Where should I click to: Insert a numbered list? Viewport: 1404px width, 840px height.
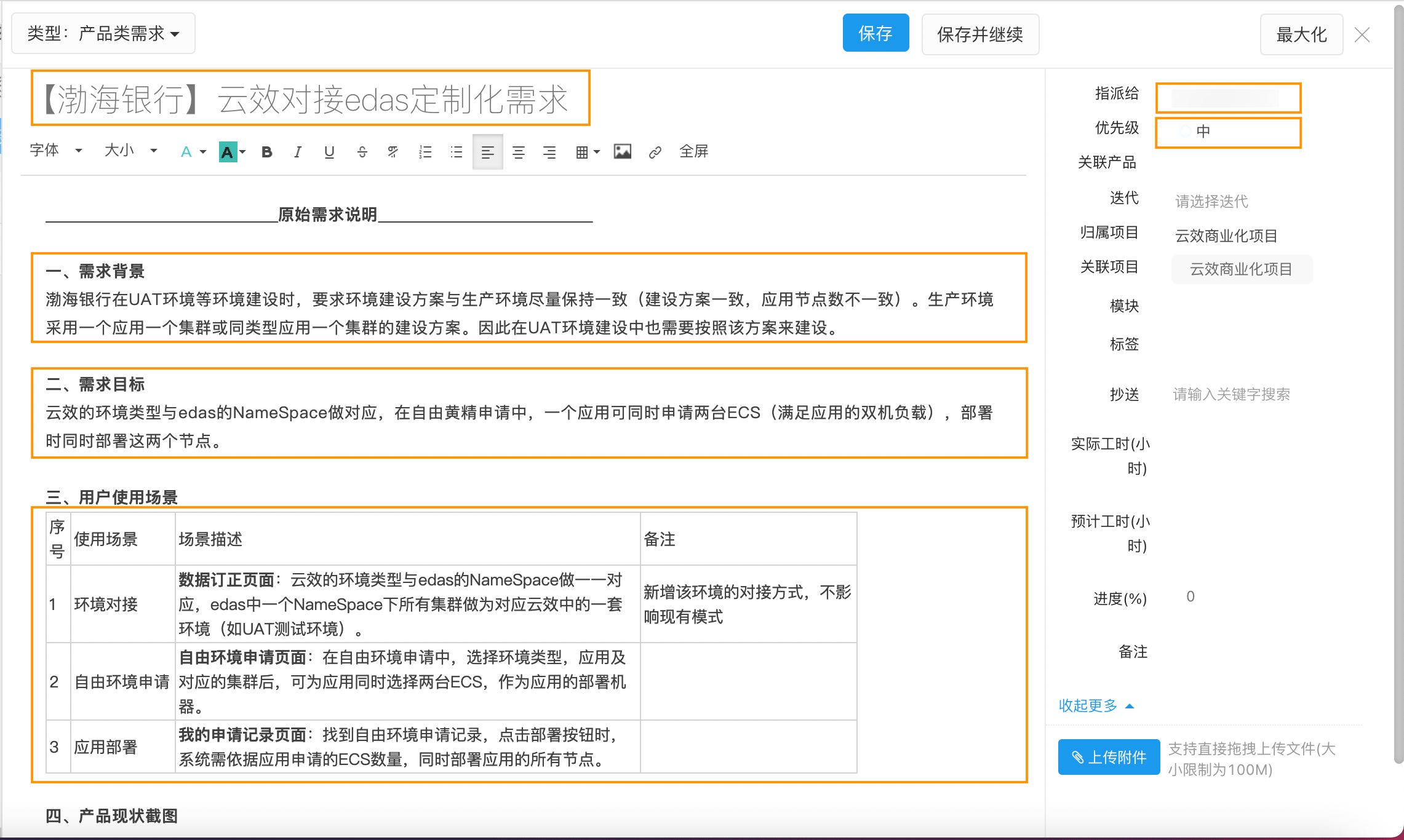point(425,152)
